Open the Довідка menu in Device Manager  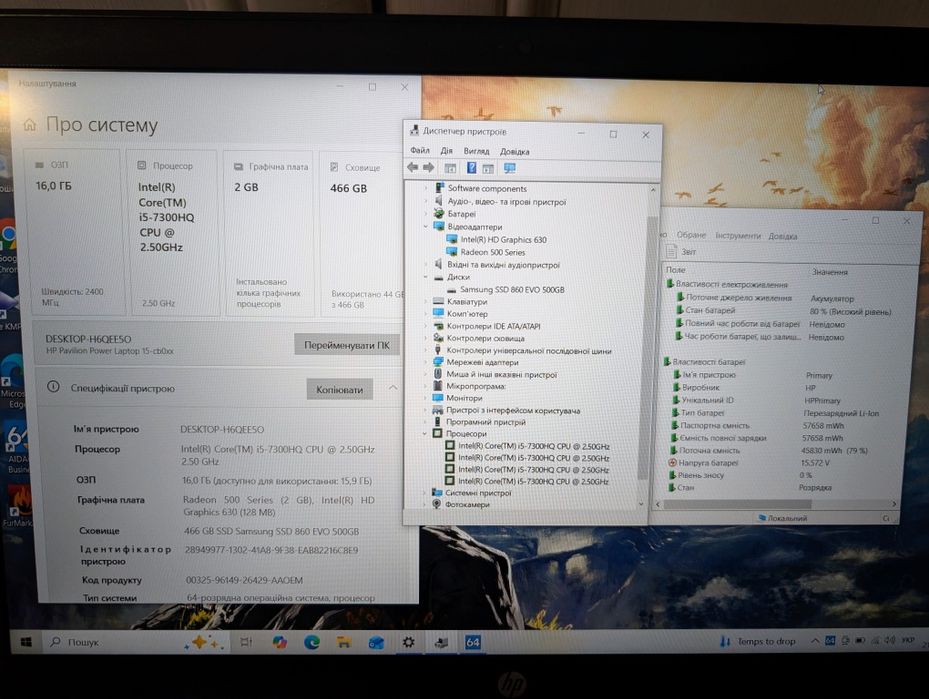pyautogui.click(x=514, y=152)
